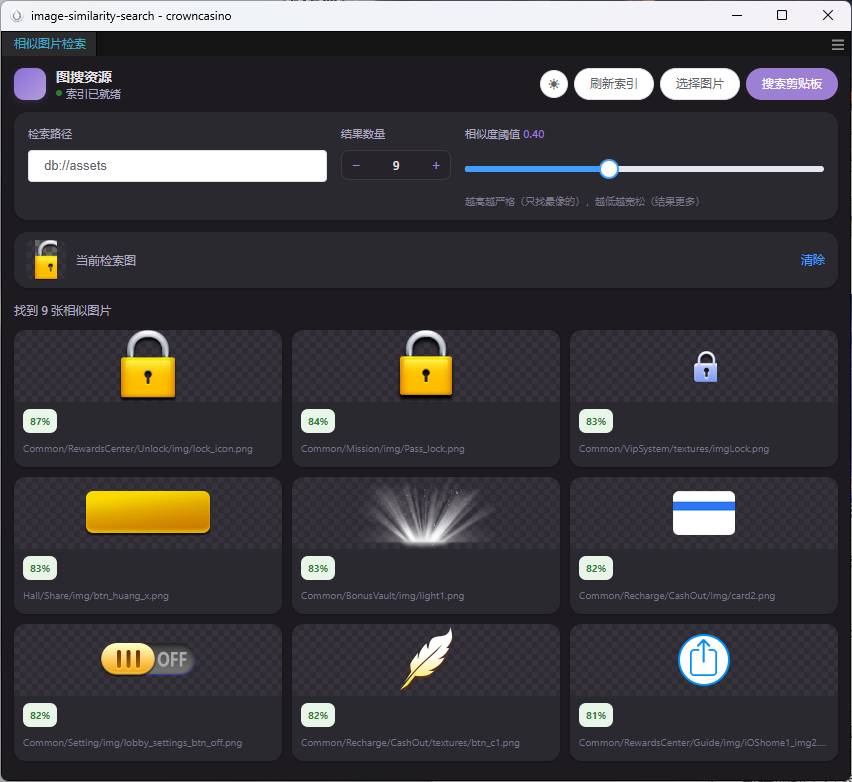This screenshot has width=852, height=782.
Task: Select the lobby_settings_btn_off.png OFF switch image
Action: (148, 659)
